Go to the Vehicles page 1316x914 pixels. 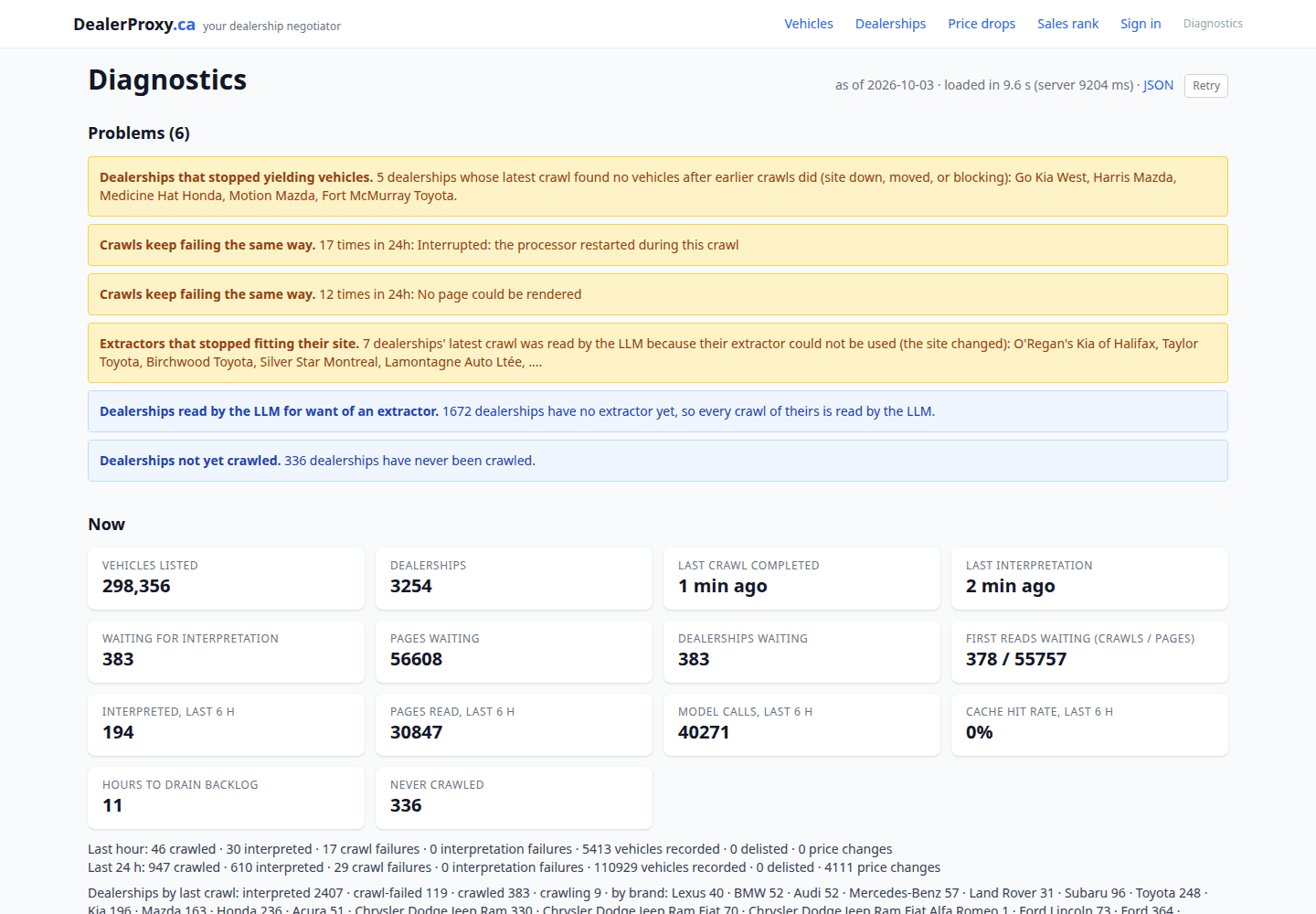809,24
